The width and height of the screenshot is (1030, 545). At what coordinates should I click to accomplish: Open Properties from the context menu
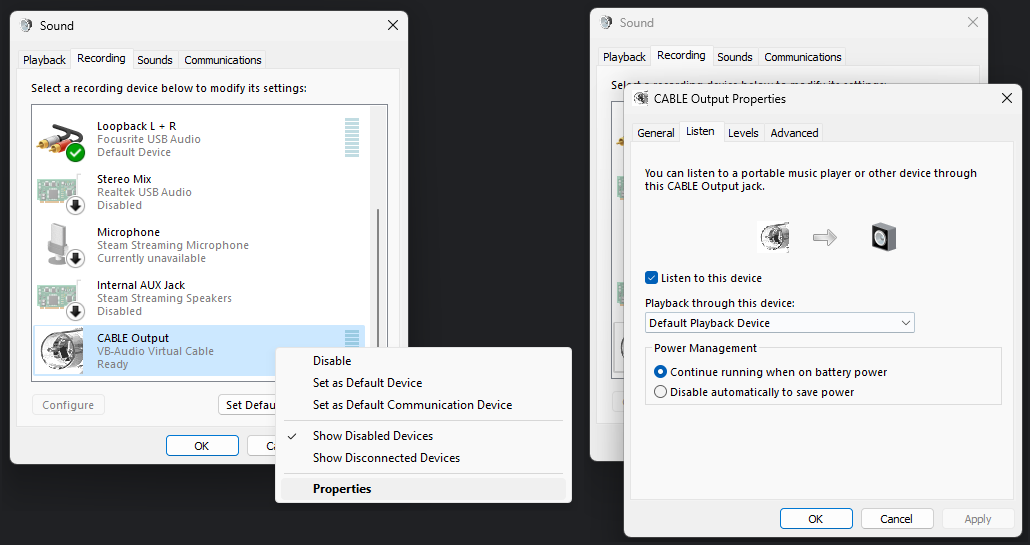coord(423,489)
